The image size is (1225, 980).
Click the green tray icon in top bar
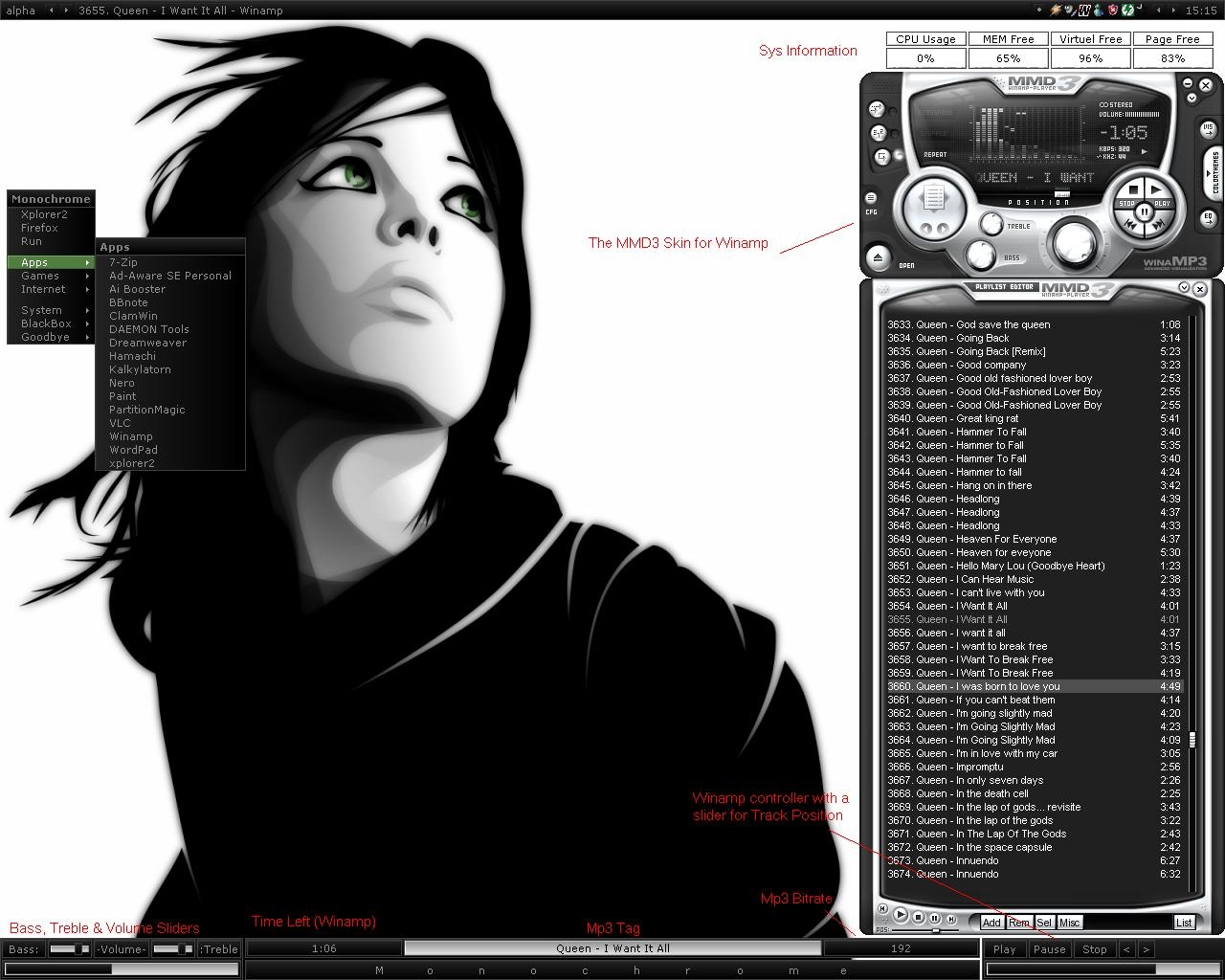click(1127, 11)
